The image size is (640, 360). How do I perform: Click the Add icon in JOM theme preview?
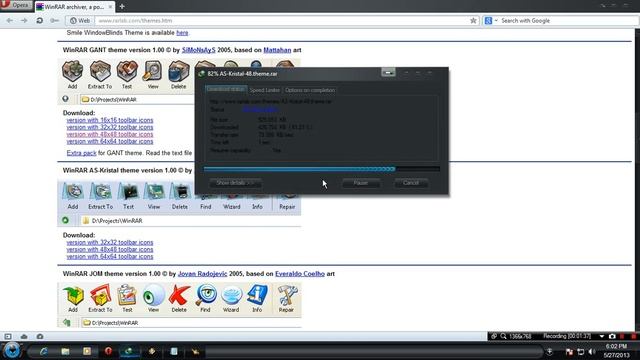coord(73,296)
